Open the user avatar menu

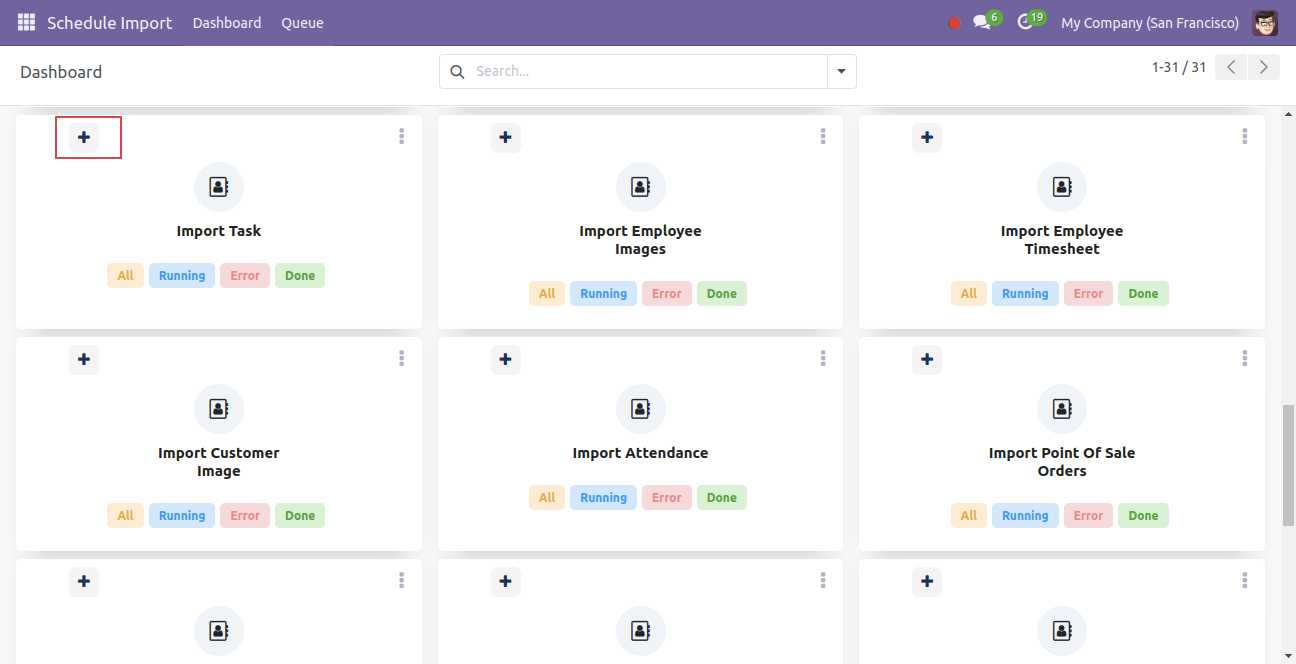pyautogui.click(x=1265, y=22)
